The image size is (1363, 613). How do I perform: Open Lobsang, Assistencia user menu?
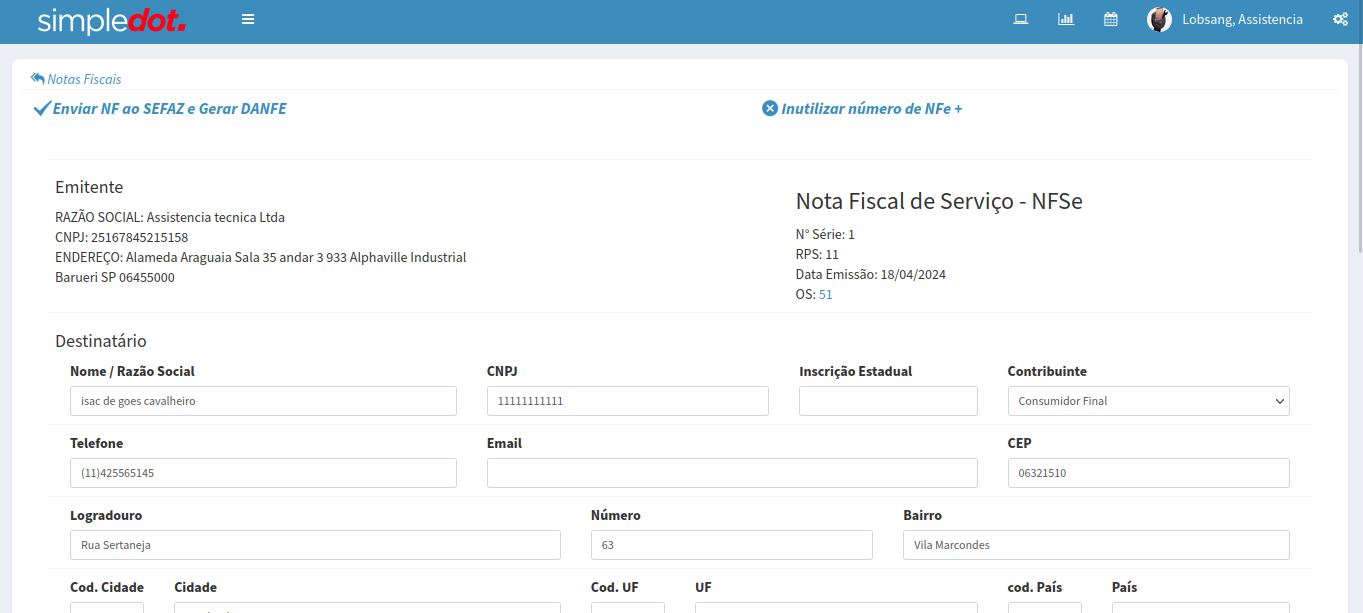pos(1242,19)
